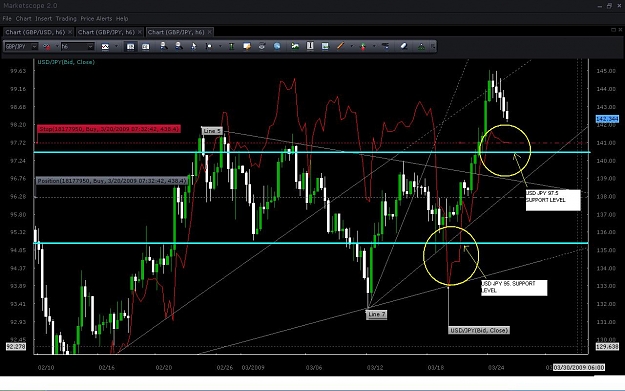Viewport: 625px width, 391px height.
Task: Click the first chart window mode icon
Action: tap(130, 47)
